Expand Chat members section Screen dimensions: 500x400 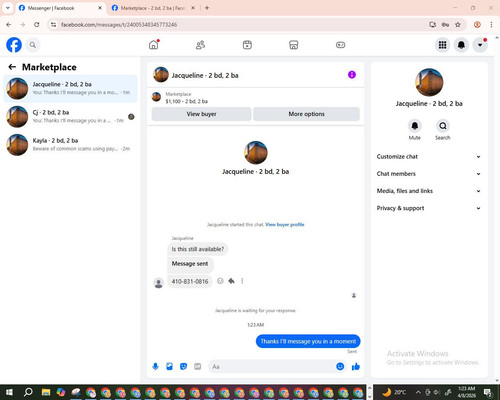pos(429,174)
